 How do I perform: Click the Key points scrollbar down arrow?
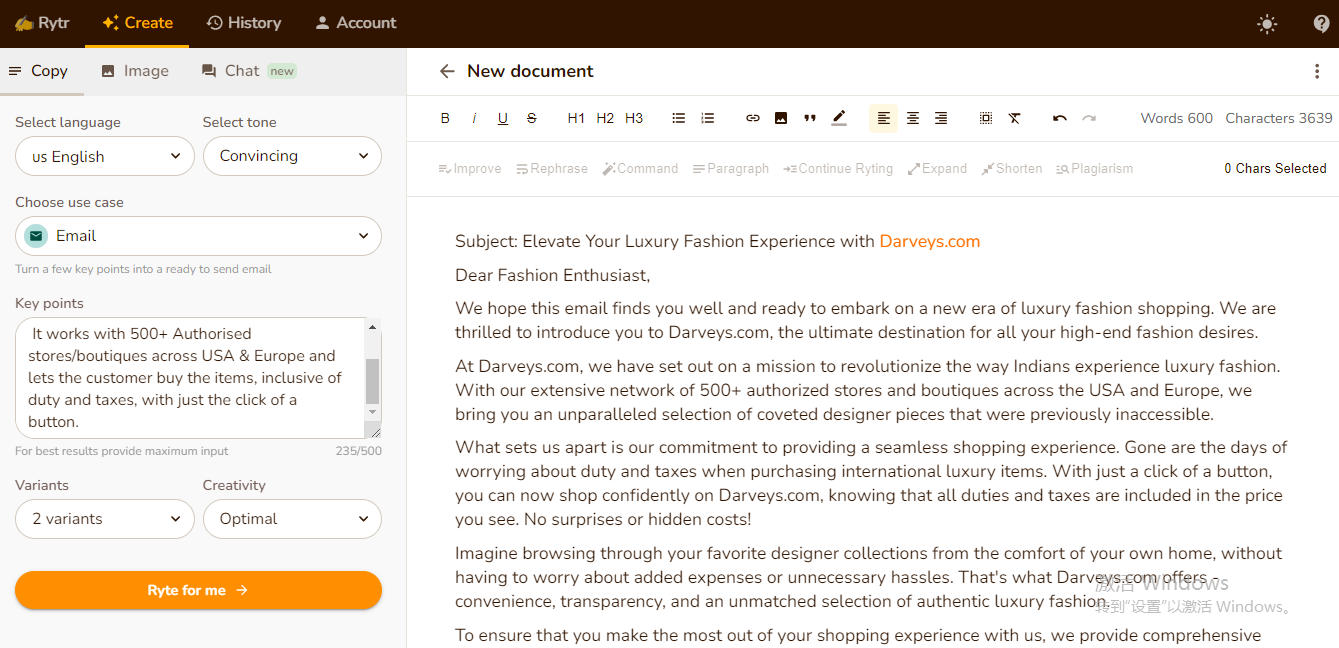[x=373, y=411]
